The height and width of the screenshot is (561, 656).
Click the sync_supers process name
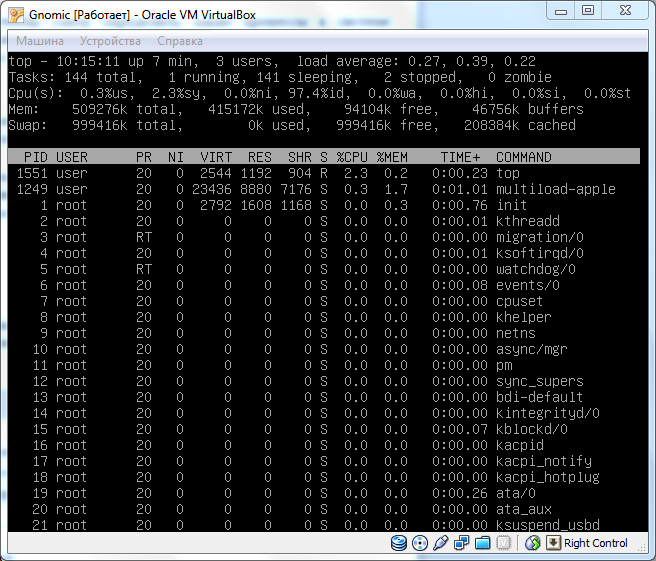coord(540,381)
